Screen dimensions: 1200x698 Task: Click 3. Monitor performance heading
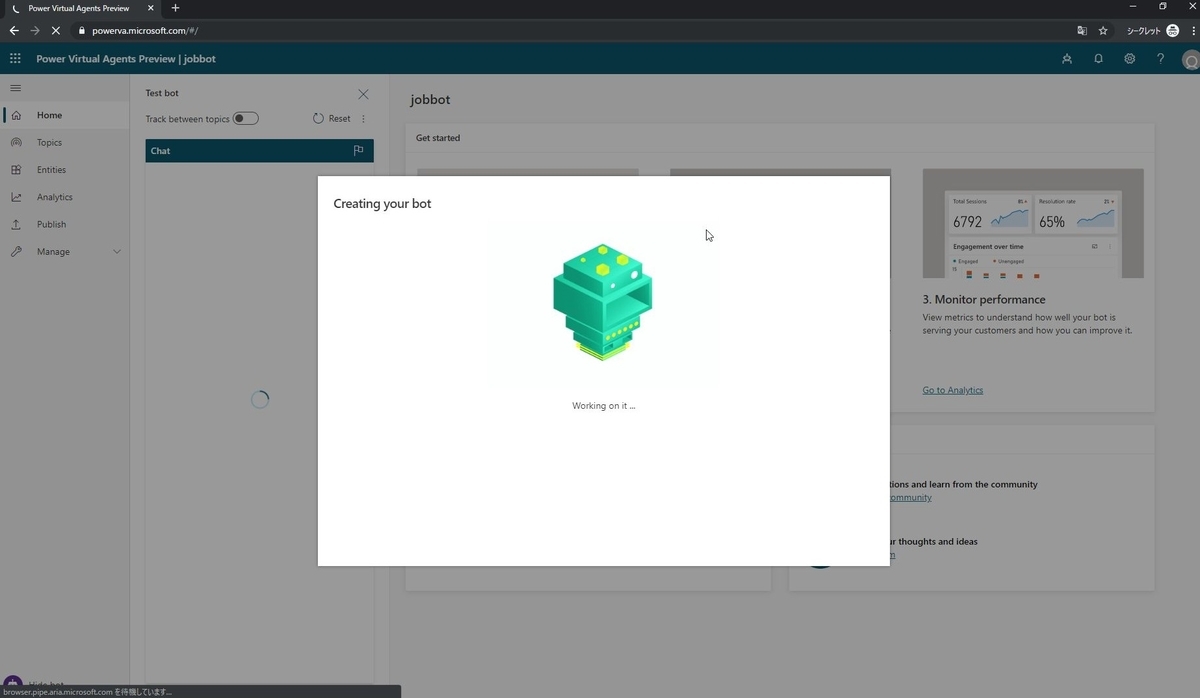point(984,299)
